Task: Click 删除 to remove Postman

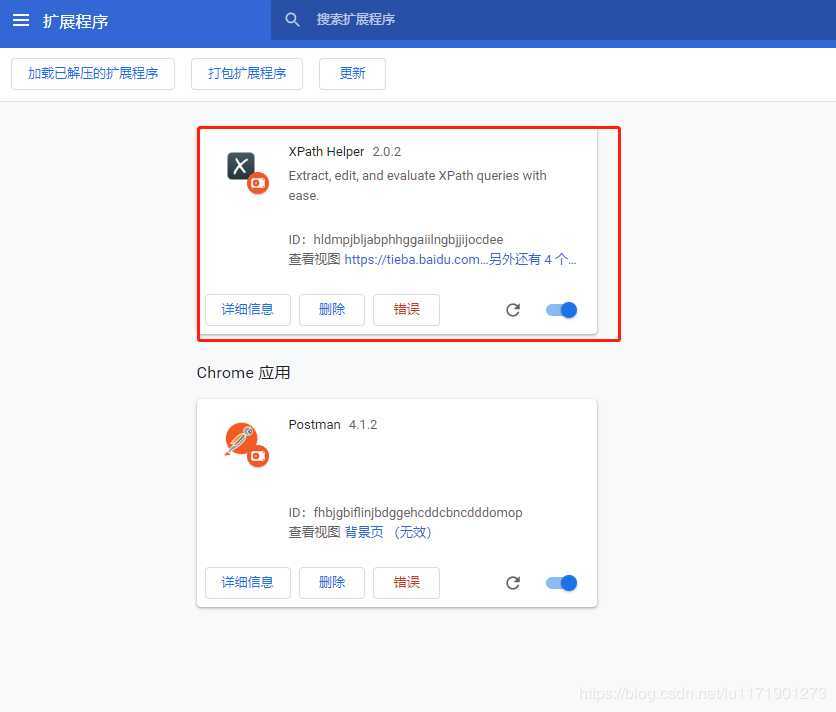Action: 332,582
